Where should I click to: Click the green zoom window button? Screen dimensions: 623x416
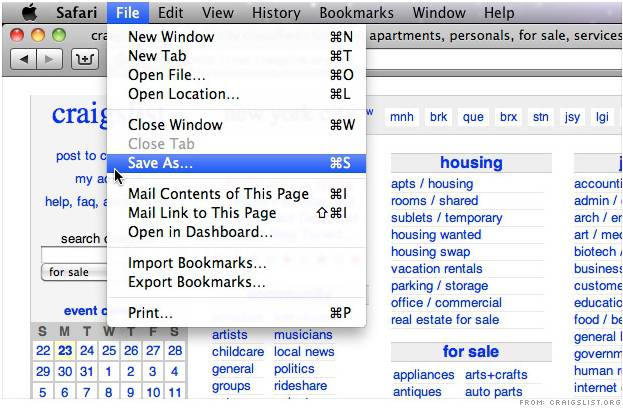(59, 35)
